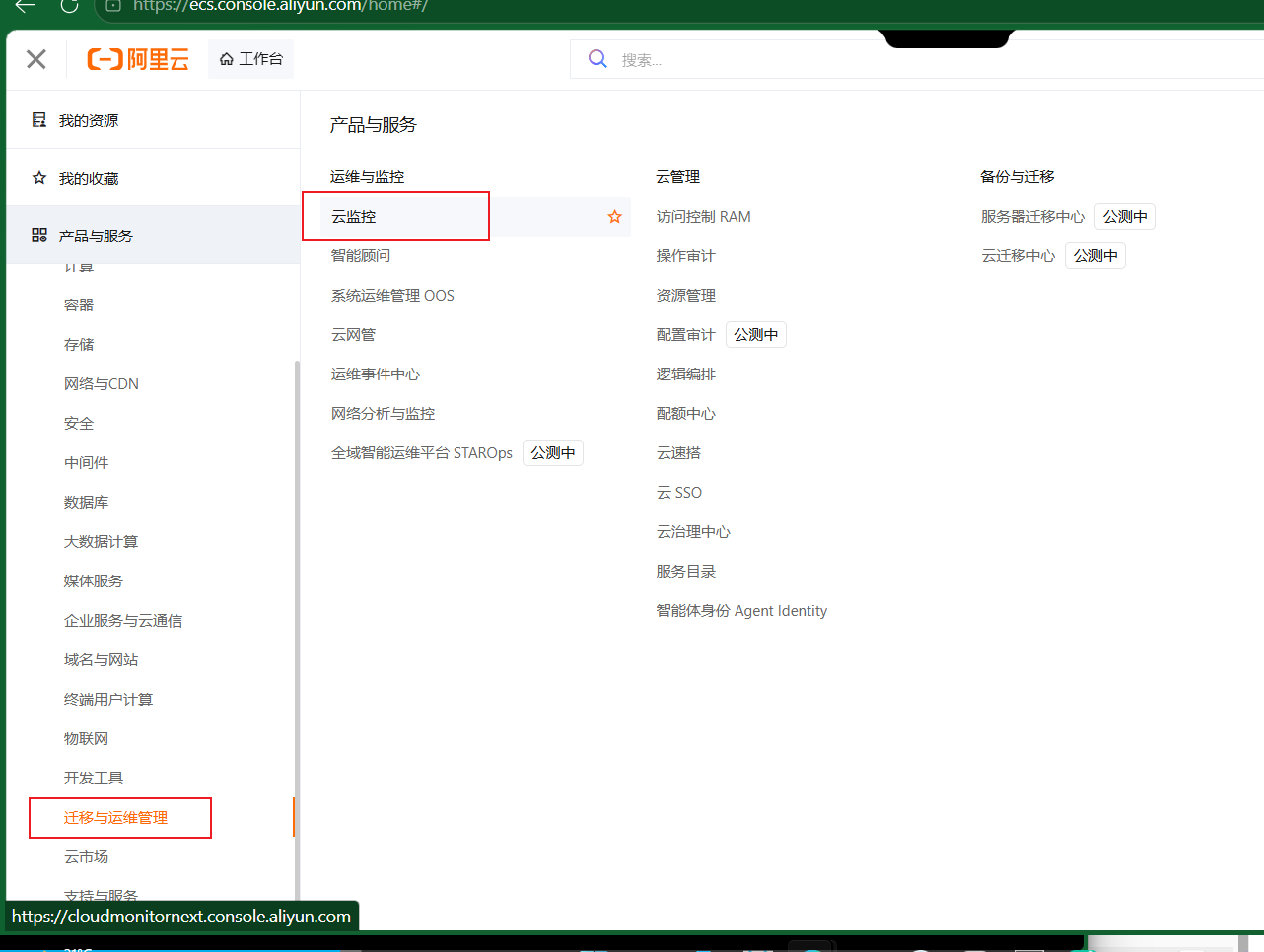Select the 中间件 category
This screenshot has height=952, width=1264.
point(87,462)
